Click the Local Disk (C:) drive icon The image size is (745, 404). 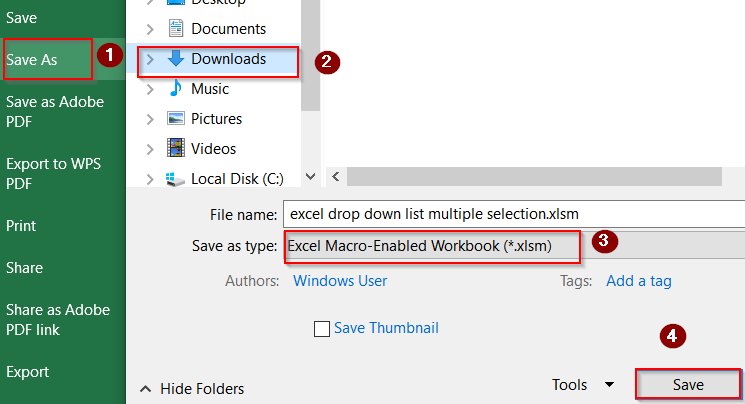pos(176,180)
